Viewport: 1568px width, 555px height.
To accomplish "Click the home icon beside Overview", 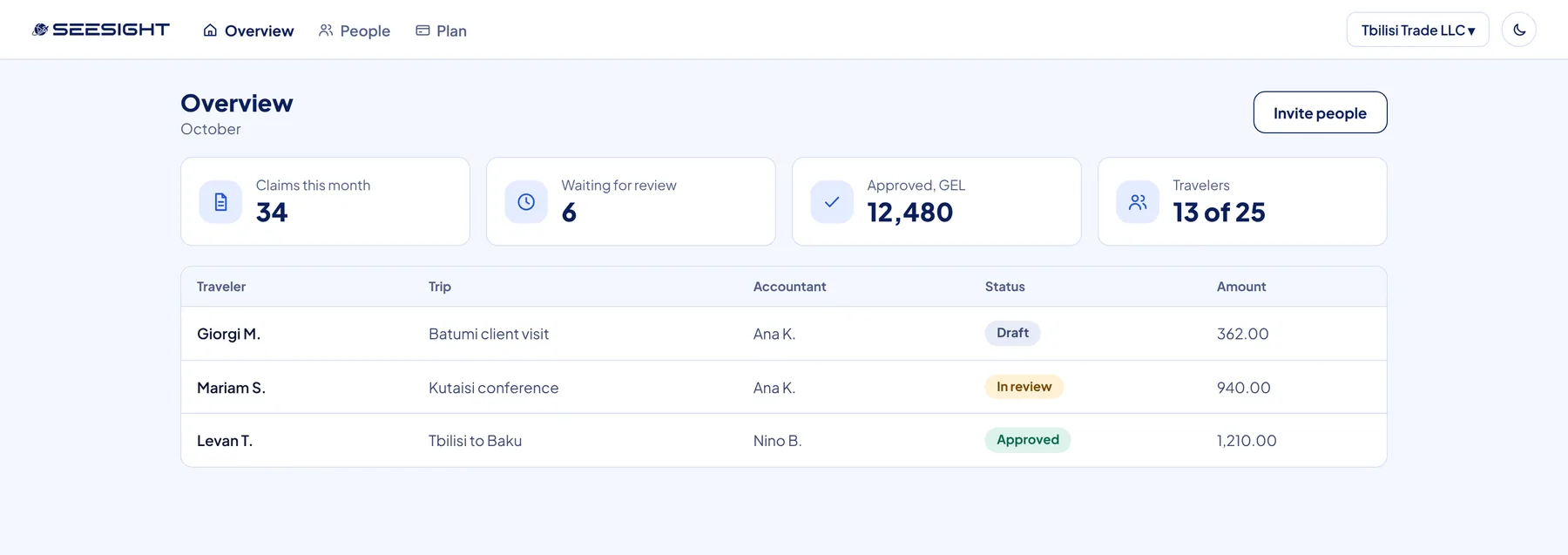I will point(210,30).
